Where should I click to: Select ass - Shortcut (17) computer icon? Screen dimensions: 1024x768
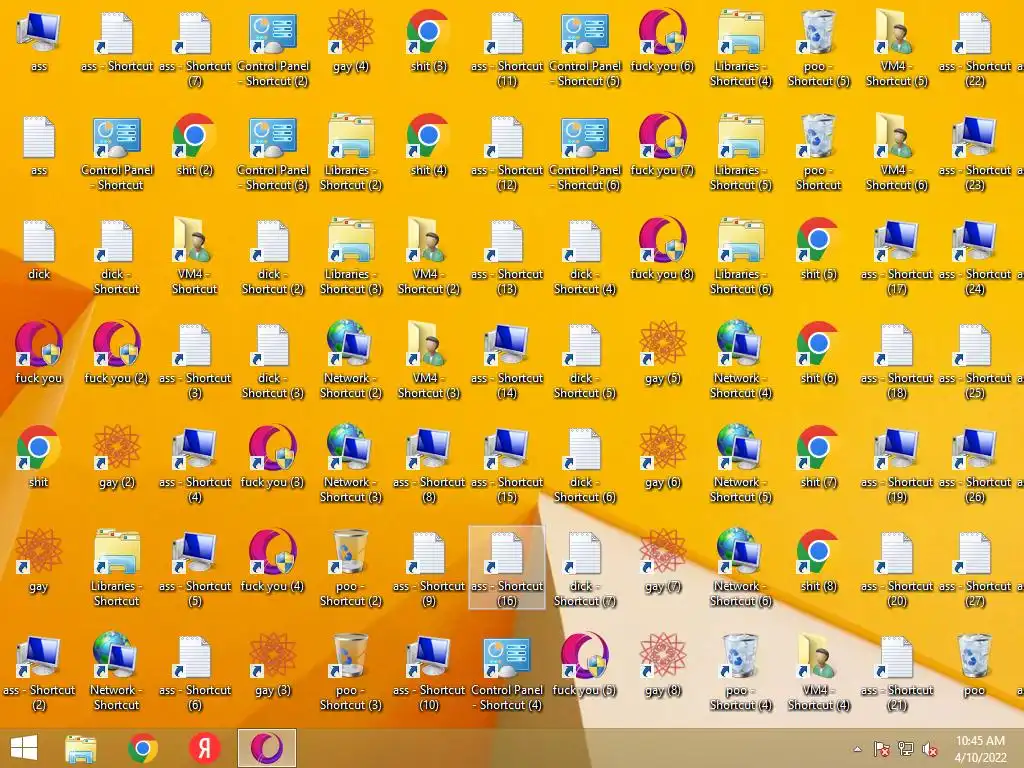[x=897, y=256]
